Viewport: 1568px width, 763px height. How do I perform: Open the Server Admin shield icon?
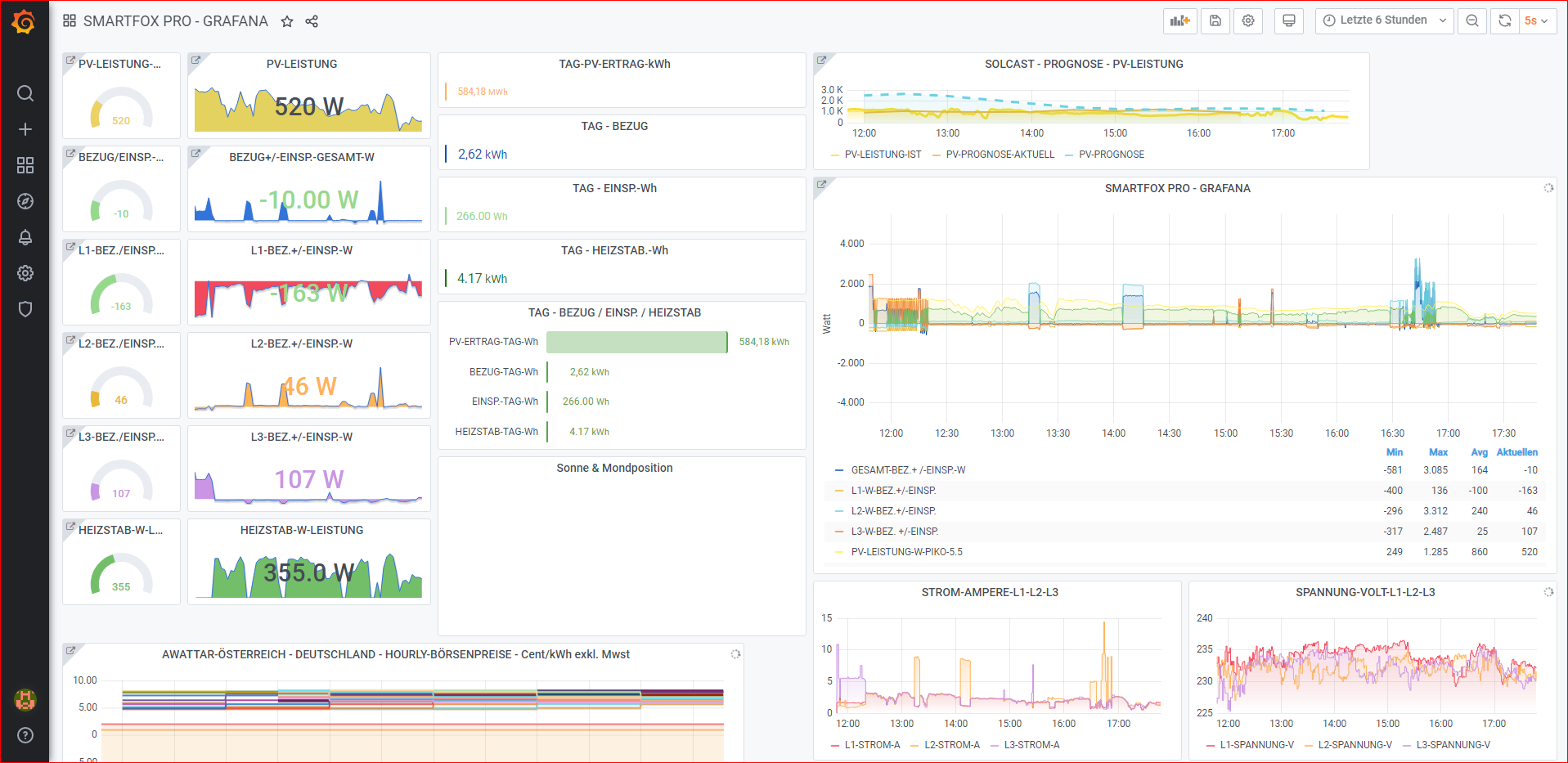pos(25,309)
